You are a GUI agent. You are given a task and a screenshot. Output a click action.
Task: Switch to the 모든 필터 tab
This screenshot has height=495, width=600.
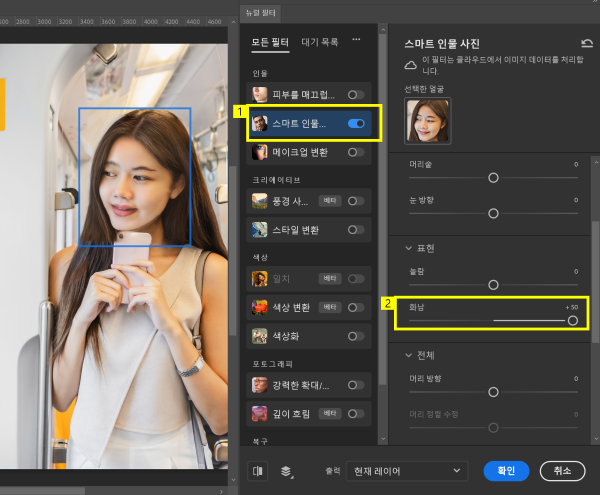click(270, 42)
